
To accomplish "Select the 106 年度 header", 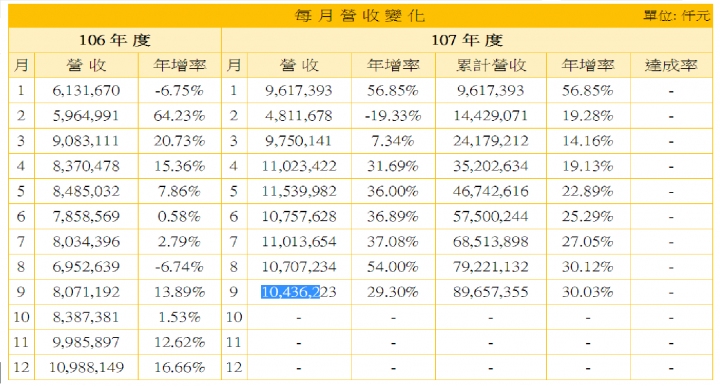I will tap(115, 40).
